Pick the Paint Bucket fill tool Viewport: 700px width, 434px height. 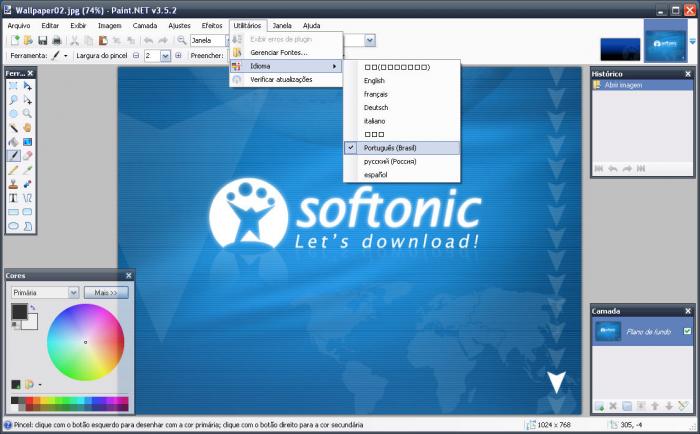tap(14, 142)
